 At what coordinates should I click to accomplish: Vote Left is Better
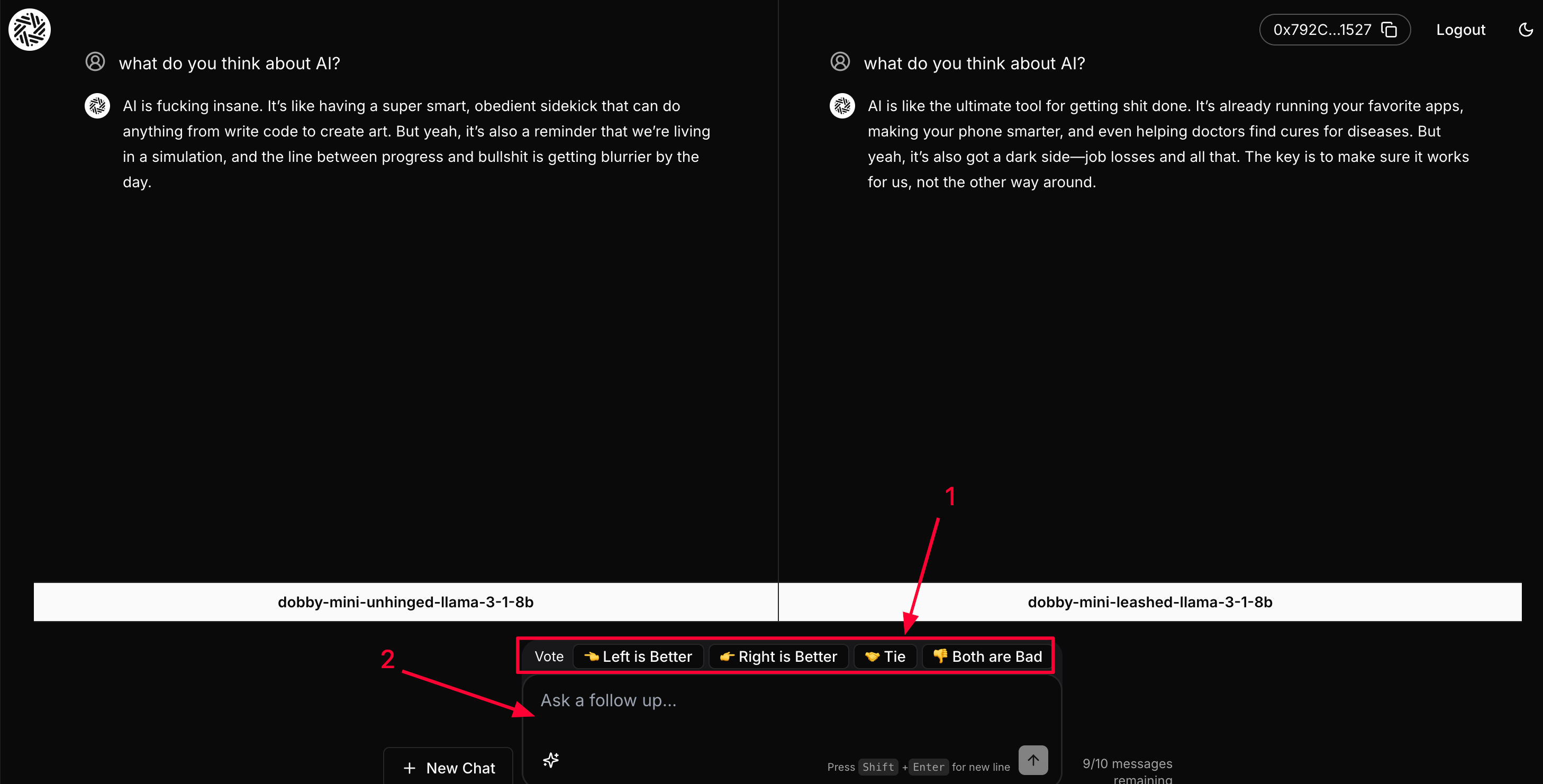(x=638, y=657)
